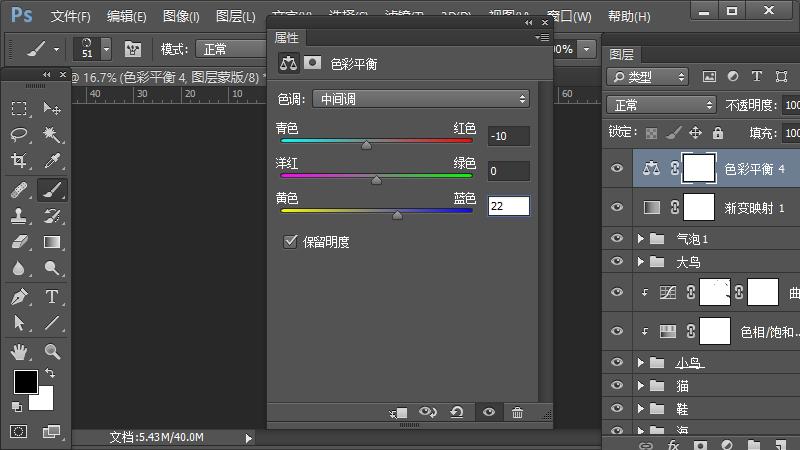This screenshot has height=450, width=800.
Task: Delete the adjustment layer via trash icon
Action: point(517,413)
